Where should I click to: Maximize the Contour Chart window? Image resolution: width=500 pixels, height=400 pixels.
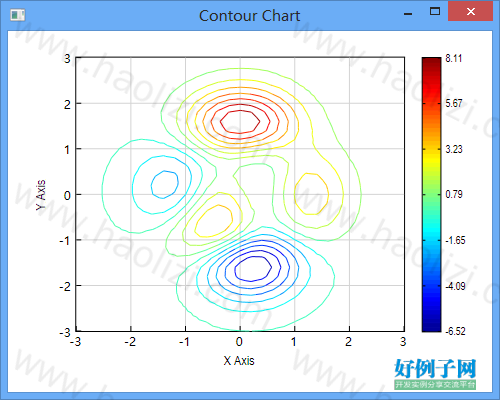click(435, 12)
